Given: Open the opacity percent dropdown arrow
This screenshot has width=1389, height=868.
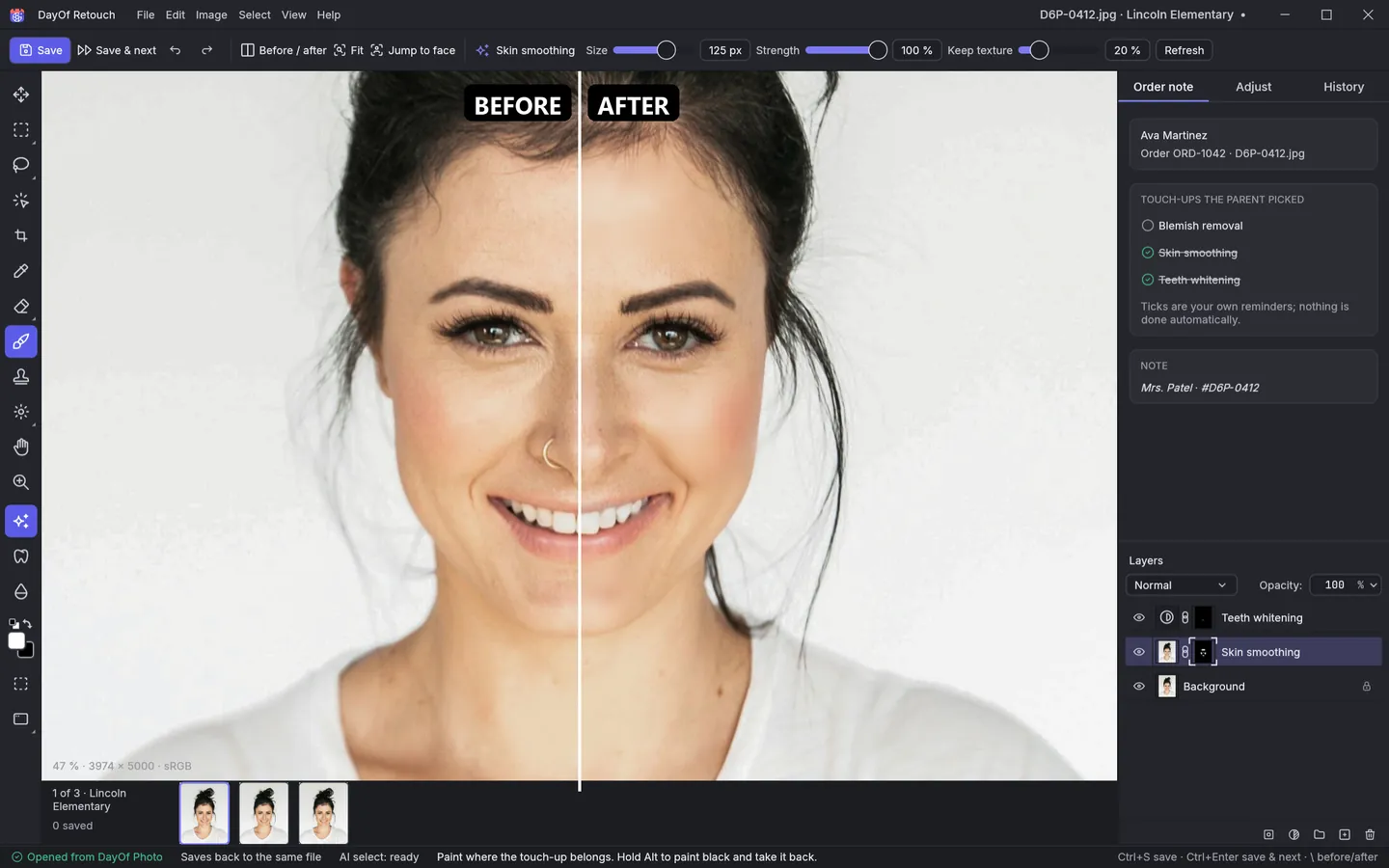Looking at the screenshot, I should pyautogui.click(x=1374, y=585).
